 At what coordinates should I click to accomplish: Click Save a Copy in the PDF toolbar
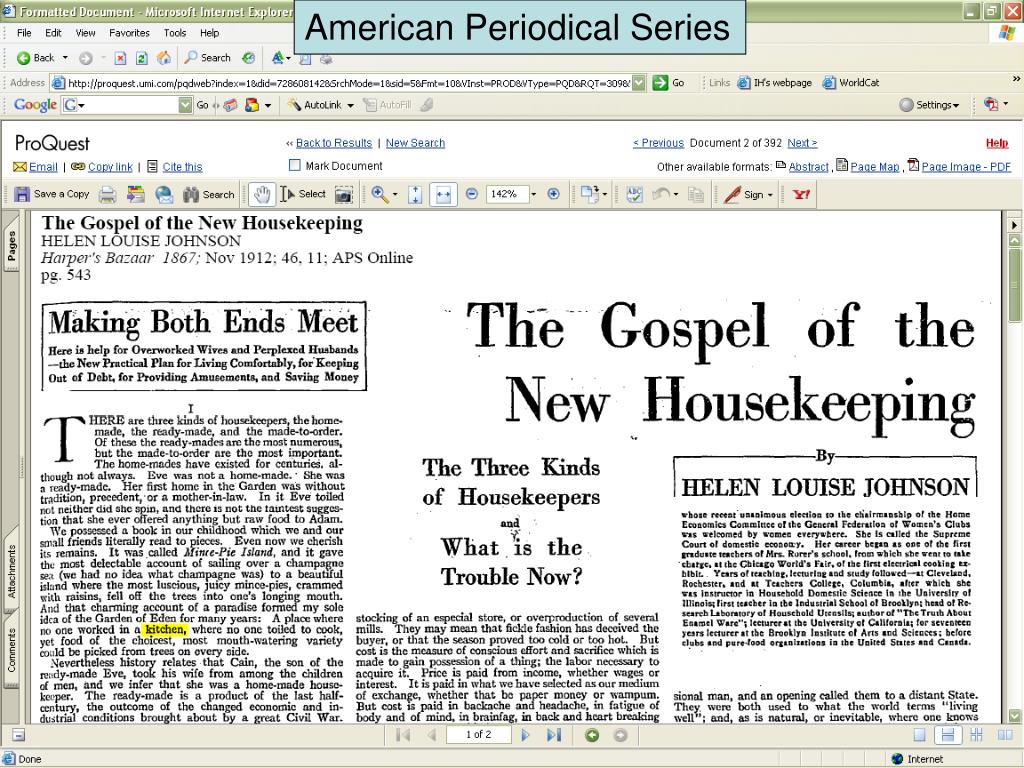[52, 194]
